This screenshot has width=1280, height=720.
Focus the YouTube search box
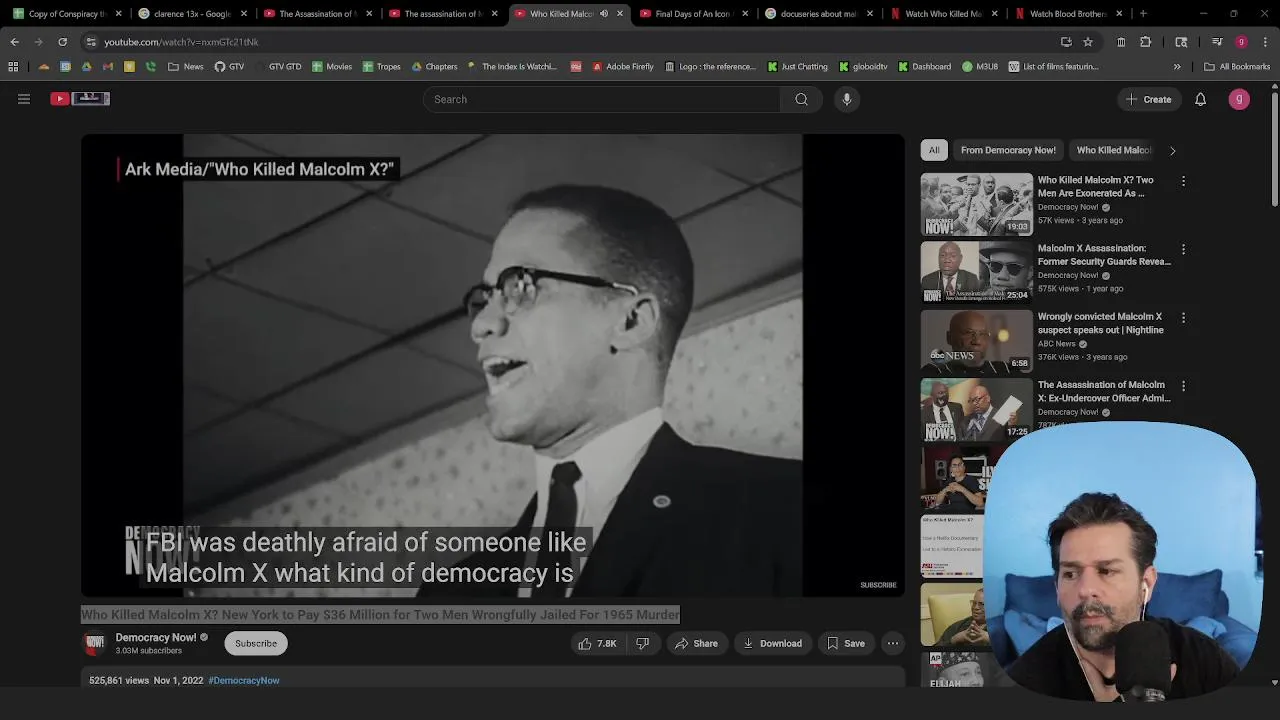click(x=602, y=99)
